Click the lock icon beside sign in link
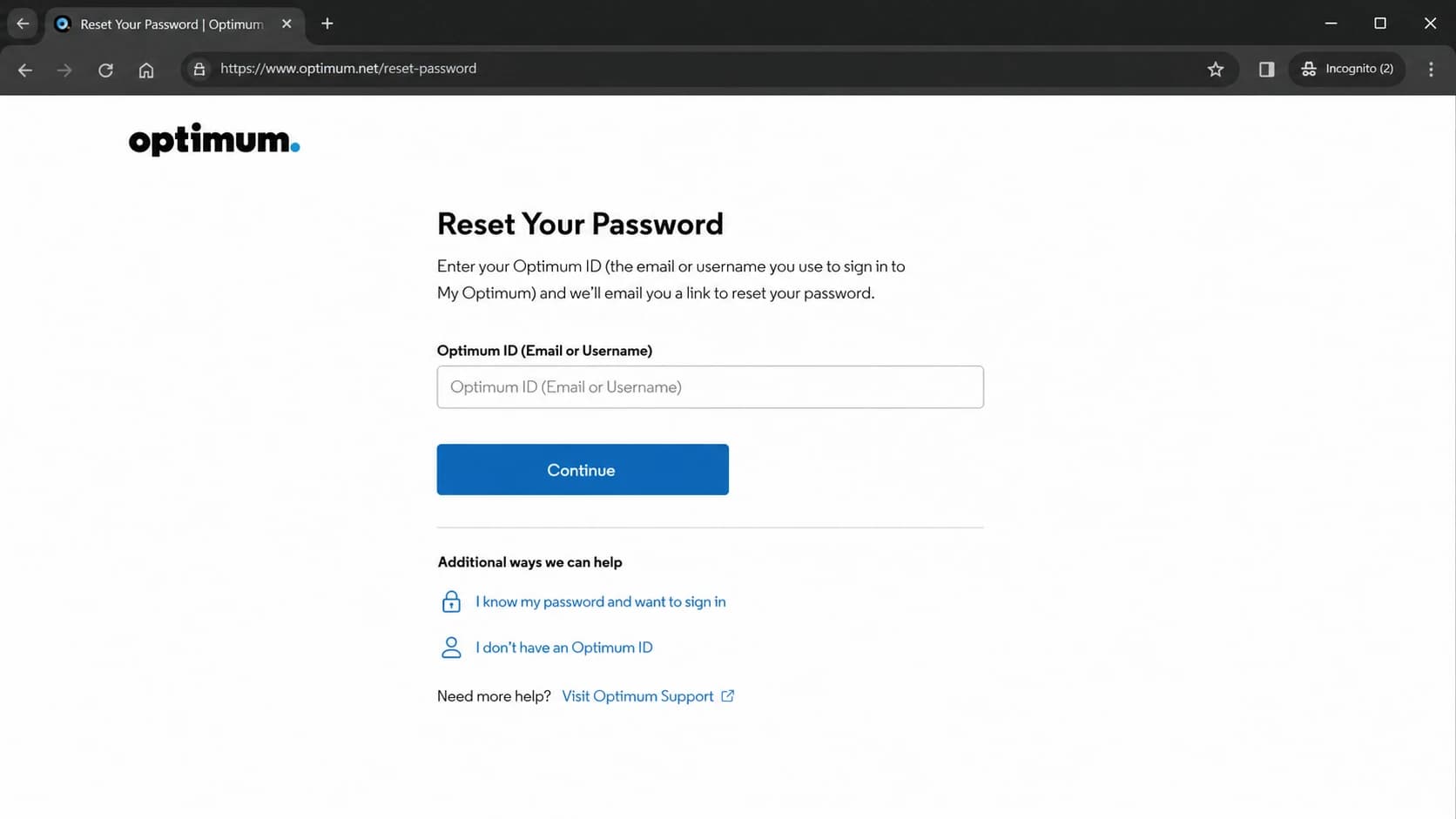Image resolution: width=1456 pixels, height=819 pixels. click(451, 601)
